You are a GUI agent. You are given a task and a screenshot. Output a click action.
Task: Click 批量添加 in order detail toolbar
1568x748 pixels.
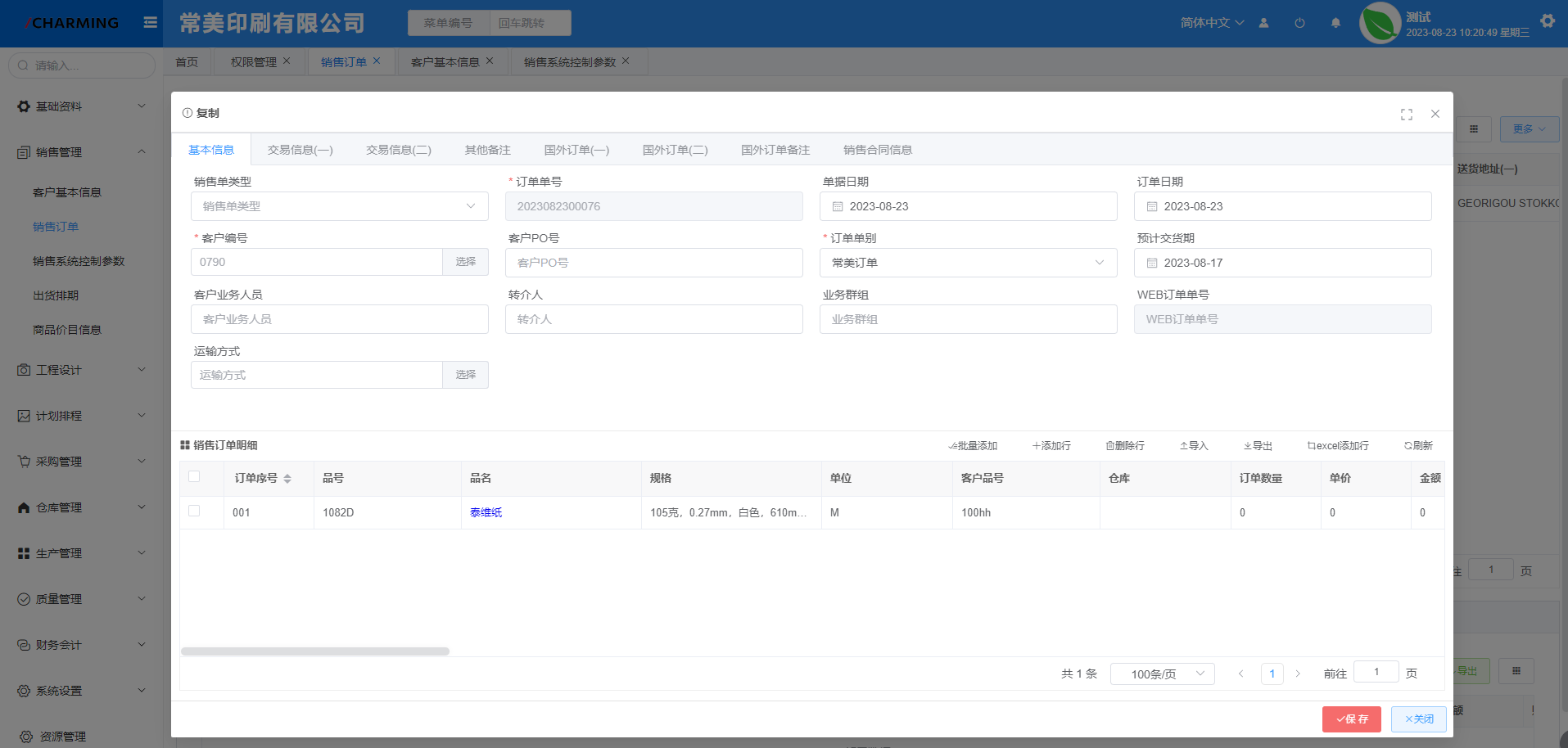click(973, 446)
